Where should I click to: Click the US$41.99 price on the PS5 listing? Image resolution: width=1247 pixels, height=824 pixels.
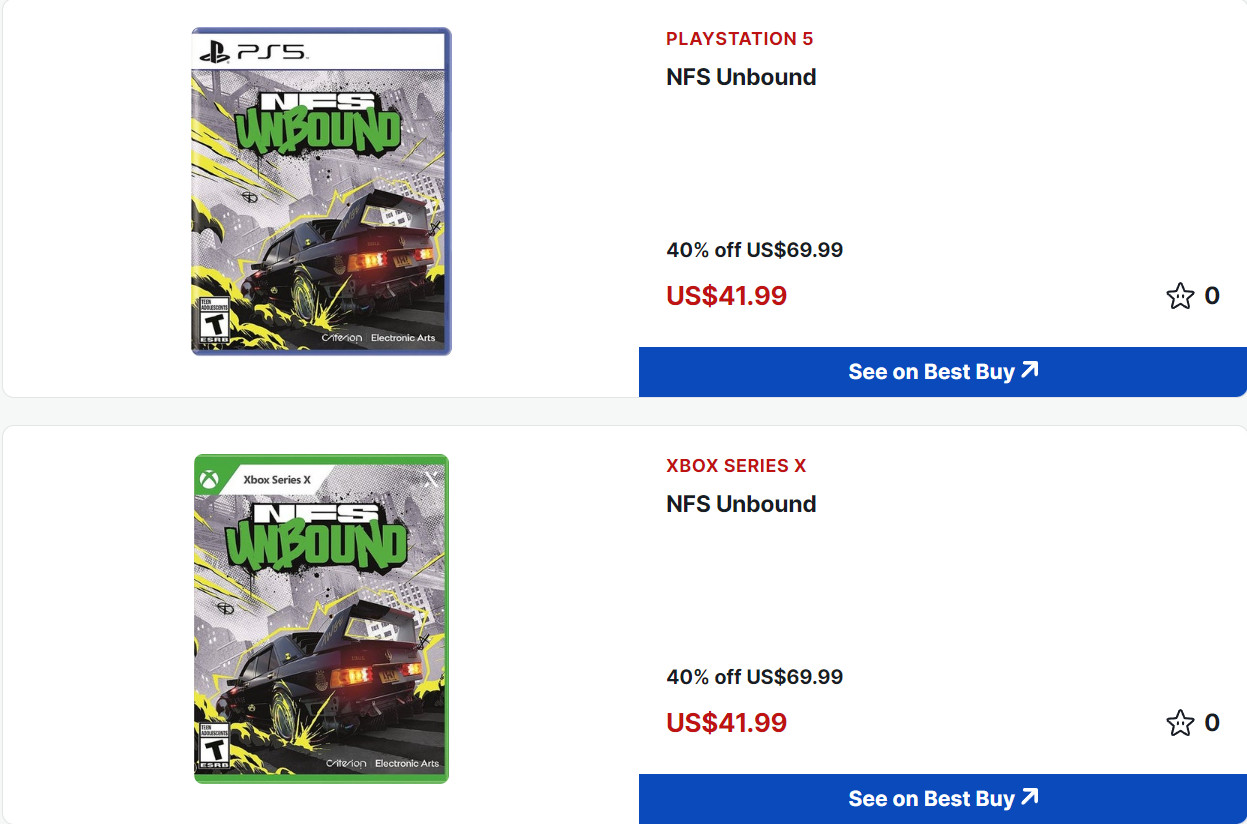click(726, 296)
